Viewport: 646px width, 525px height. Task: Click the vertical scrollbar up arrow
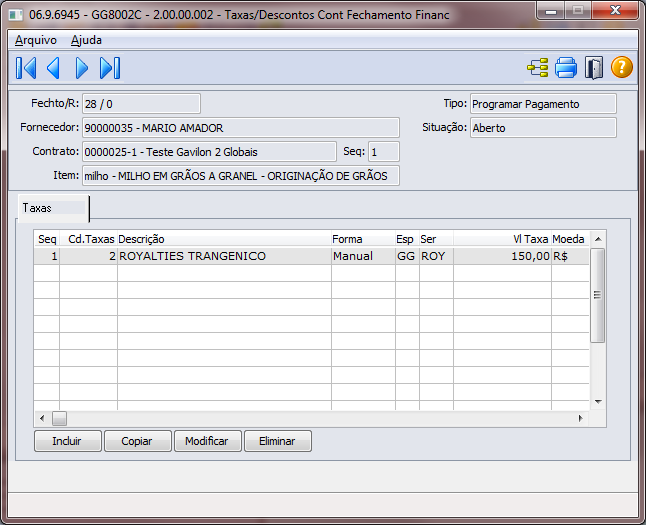598,239
